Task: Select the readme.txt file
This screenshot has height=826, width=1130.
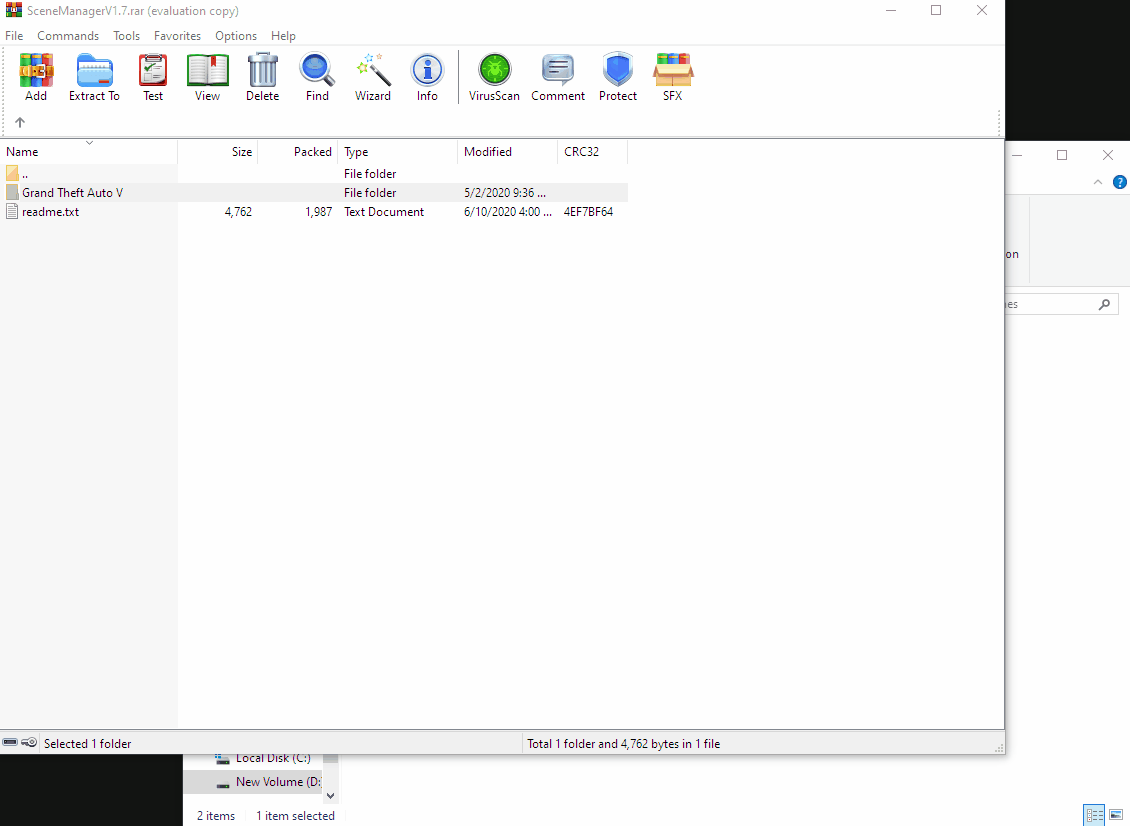Action: click(x=50, y=212)
